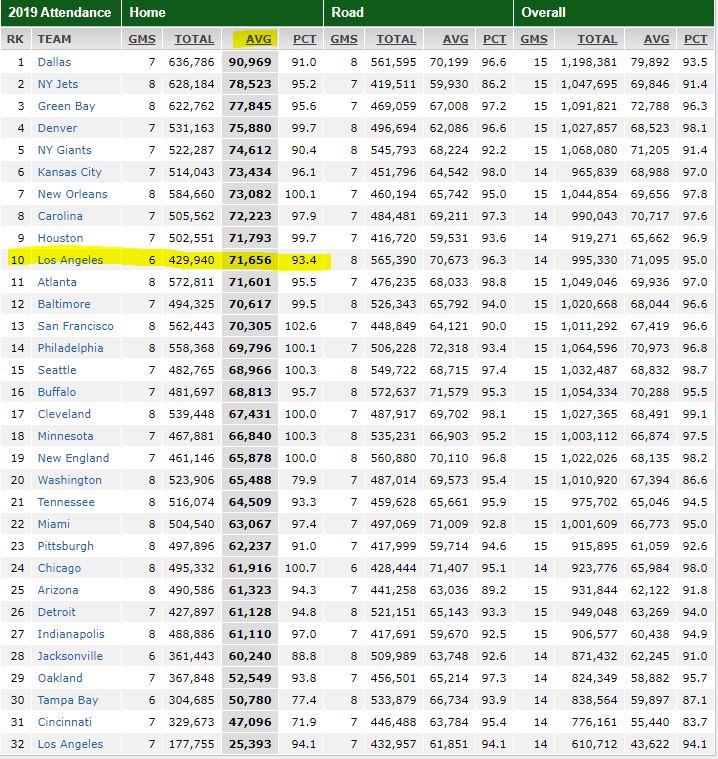This screenshot has width=718, height=759.
Task: Sort by Road AVG column header
Action: (x=455, y=39)
